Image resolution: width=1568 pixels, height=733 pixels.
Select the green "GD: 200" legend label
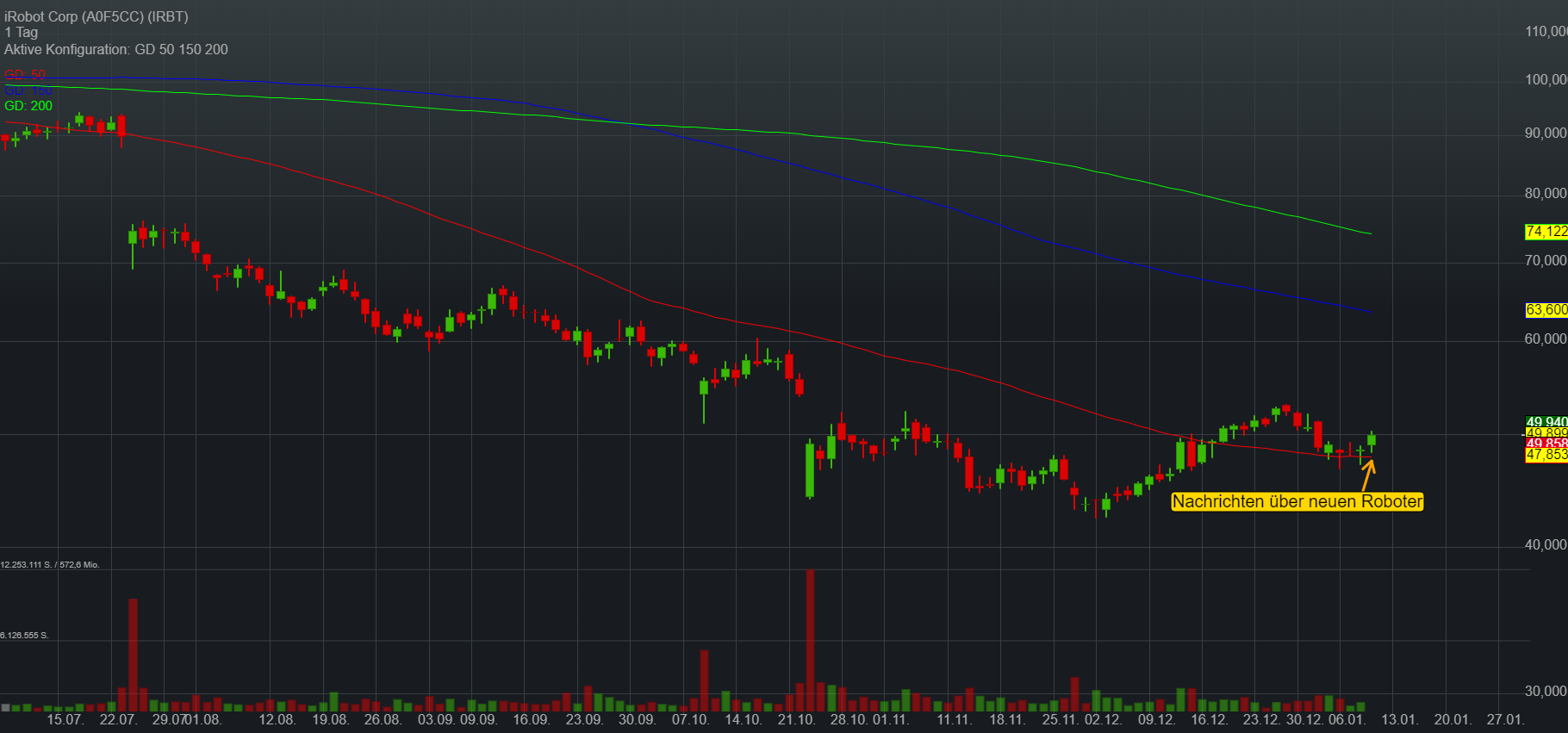(28, 106)
